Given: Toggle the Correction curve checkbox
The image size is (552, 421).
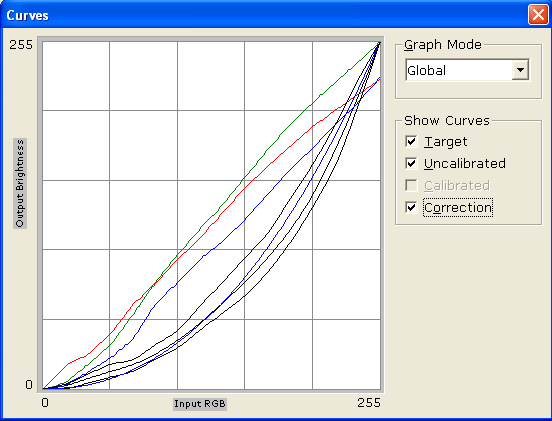Looking at the screenshot, I should [411, 207].
